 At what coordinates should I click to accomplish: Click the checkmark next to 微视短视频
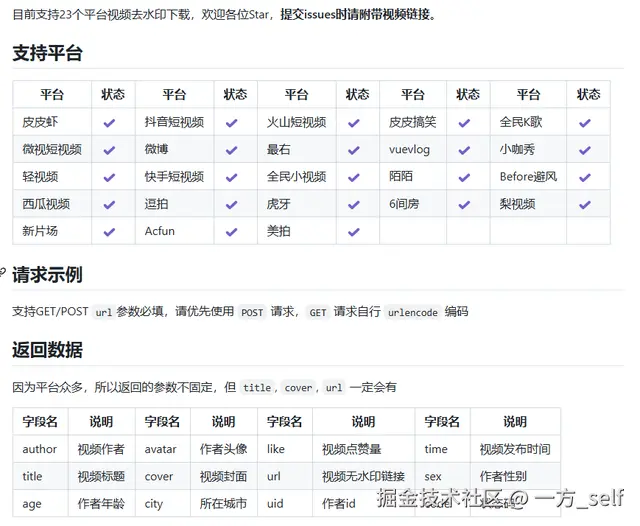point(109,150)
